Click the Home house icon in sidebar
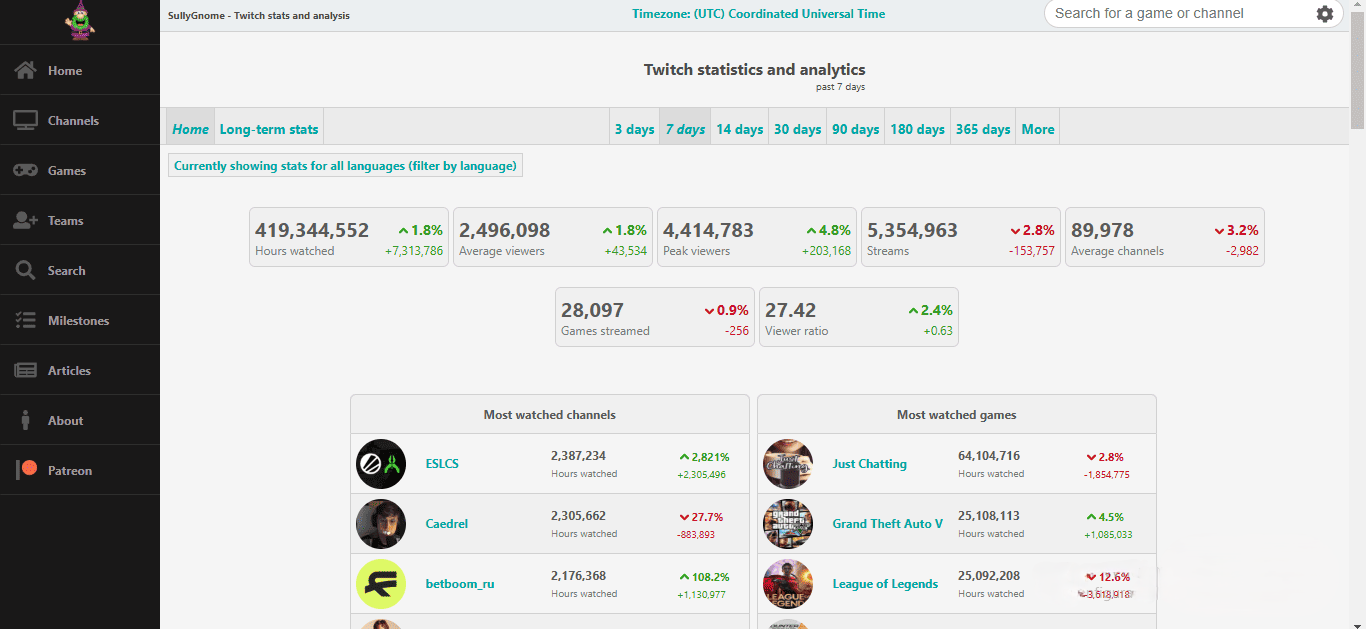The height and width of the screenshot is (629, 1366). pyautogui.click(x=25, y=70)
